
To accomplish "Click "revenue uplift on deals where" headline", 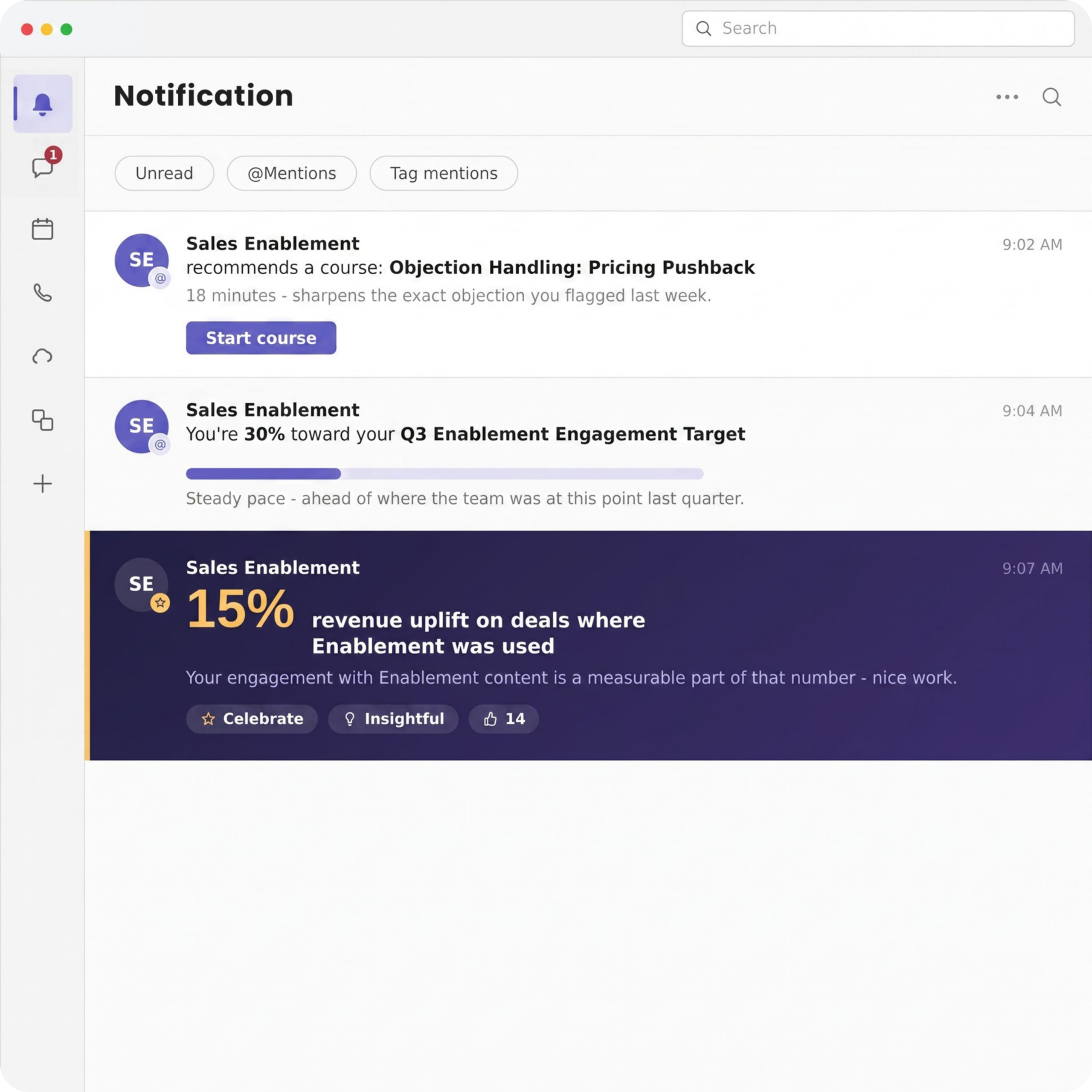I will point(479,621).
